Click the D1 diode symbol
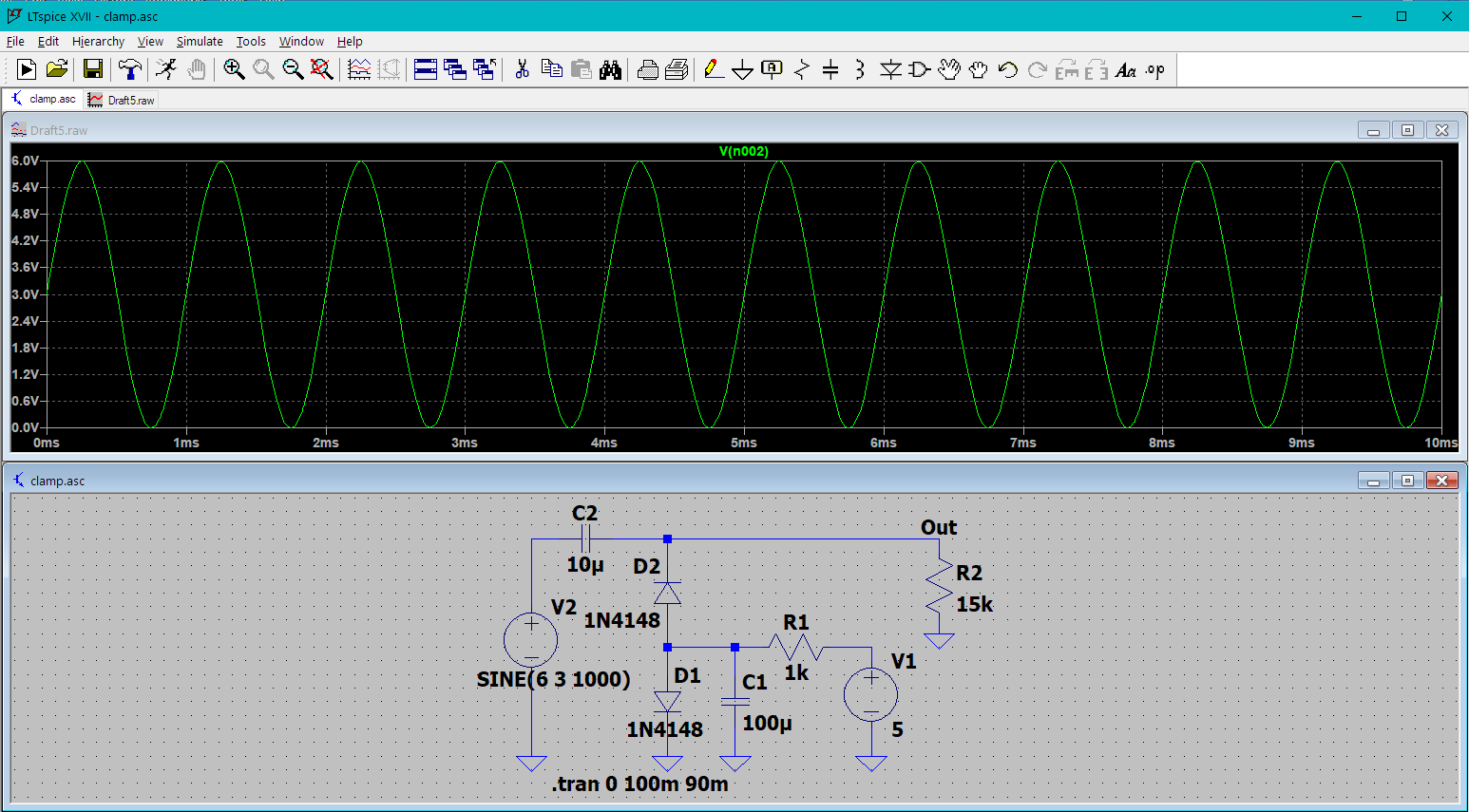 point(668,702)
